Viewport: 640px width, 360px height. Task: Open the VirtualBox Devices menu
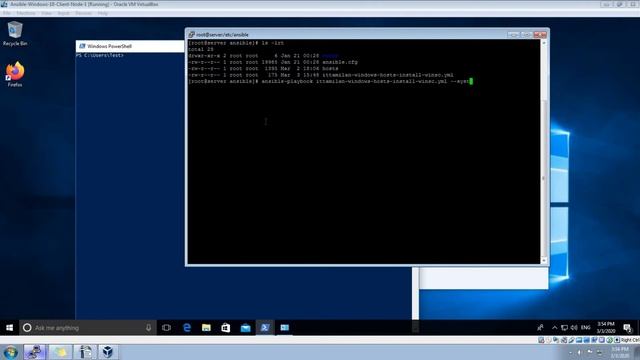(84, 13)
